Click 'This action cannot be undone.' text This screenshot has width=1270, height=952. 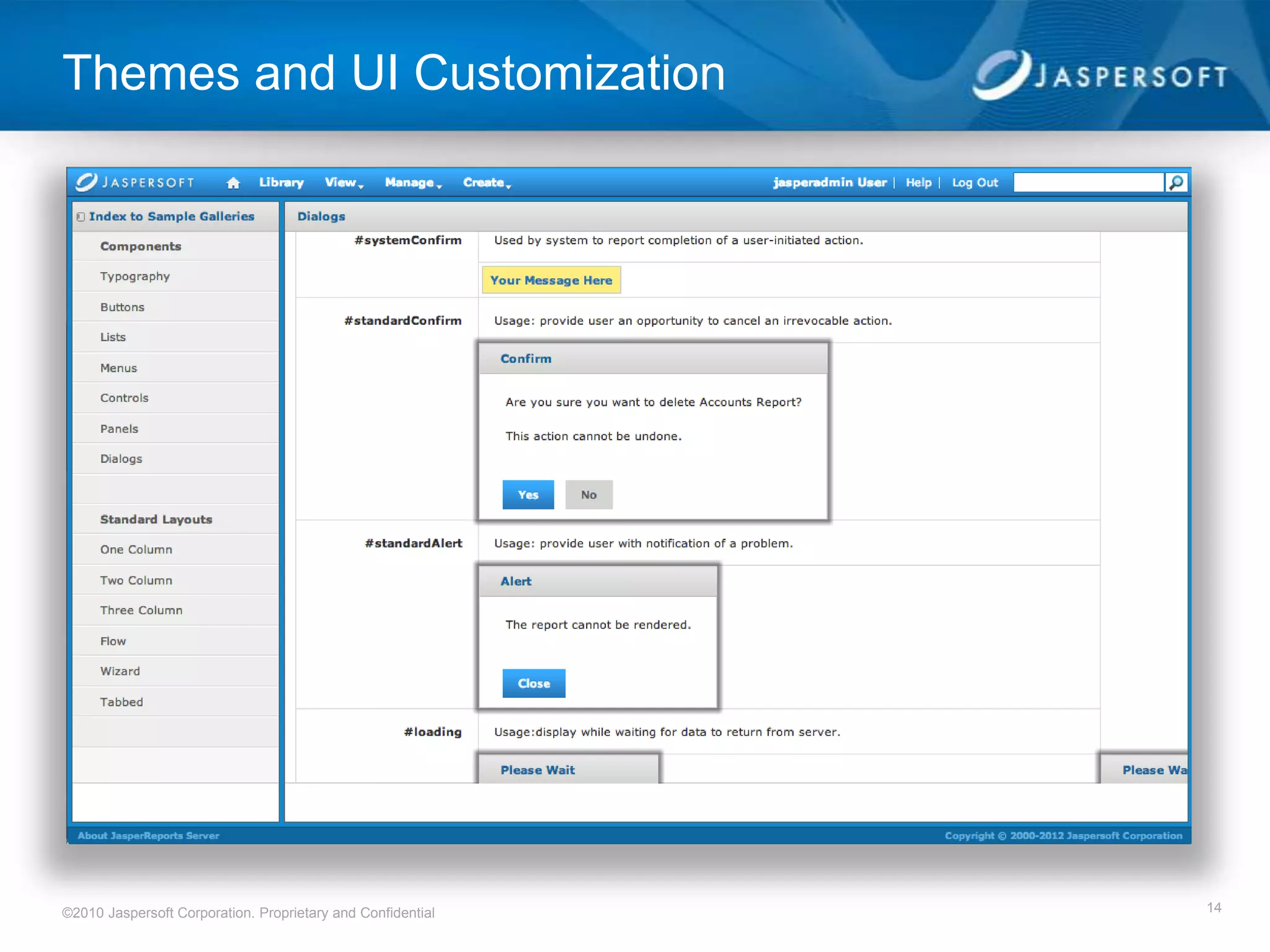(x=593, y=436)
